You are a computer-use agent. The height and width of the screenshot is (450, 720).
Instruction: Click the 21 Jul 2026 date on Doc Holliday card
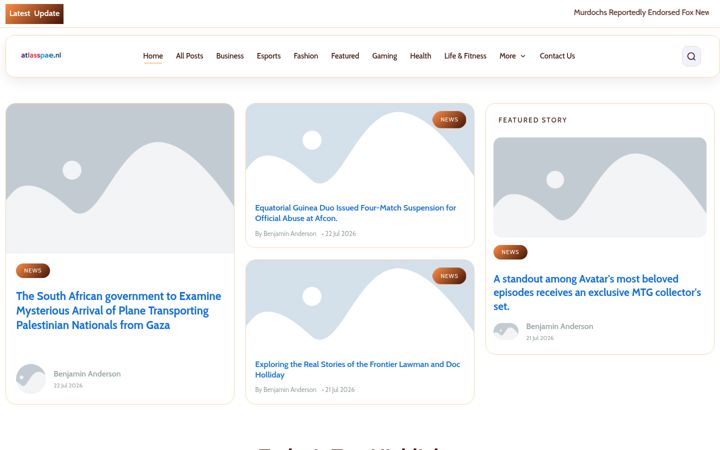(x=340, y=390)
